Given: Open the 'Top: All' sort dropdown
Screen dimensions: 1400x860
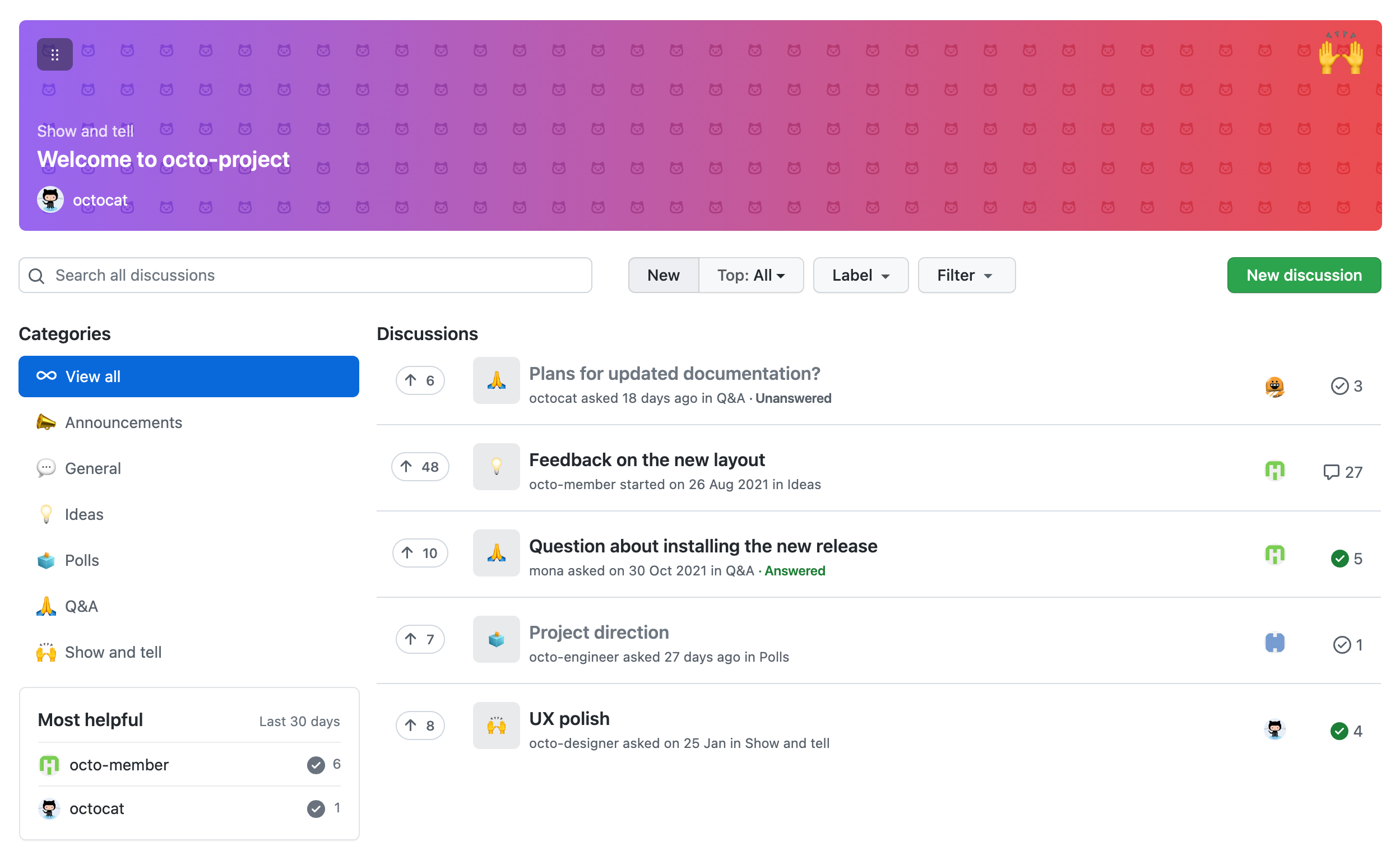Looking at the screenshot, I should pos(751,275).
